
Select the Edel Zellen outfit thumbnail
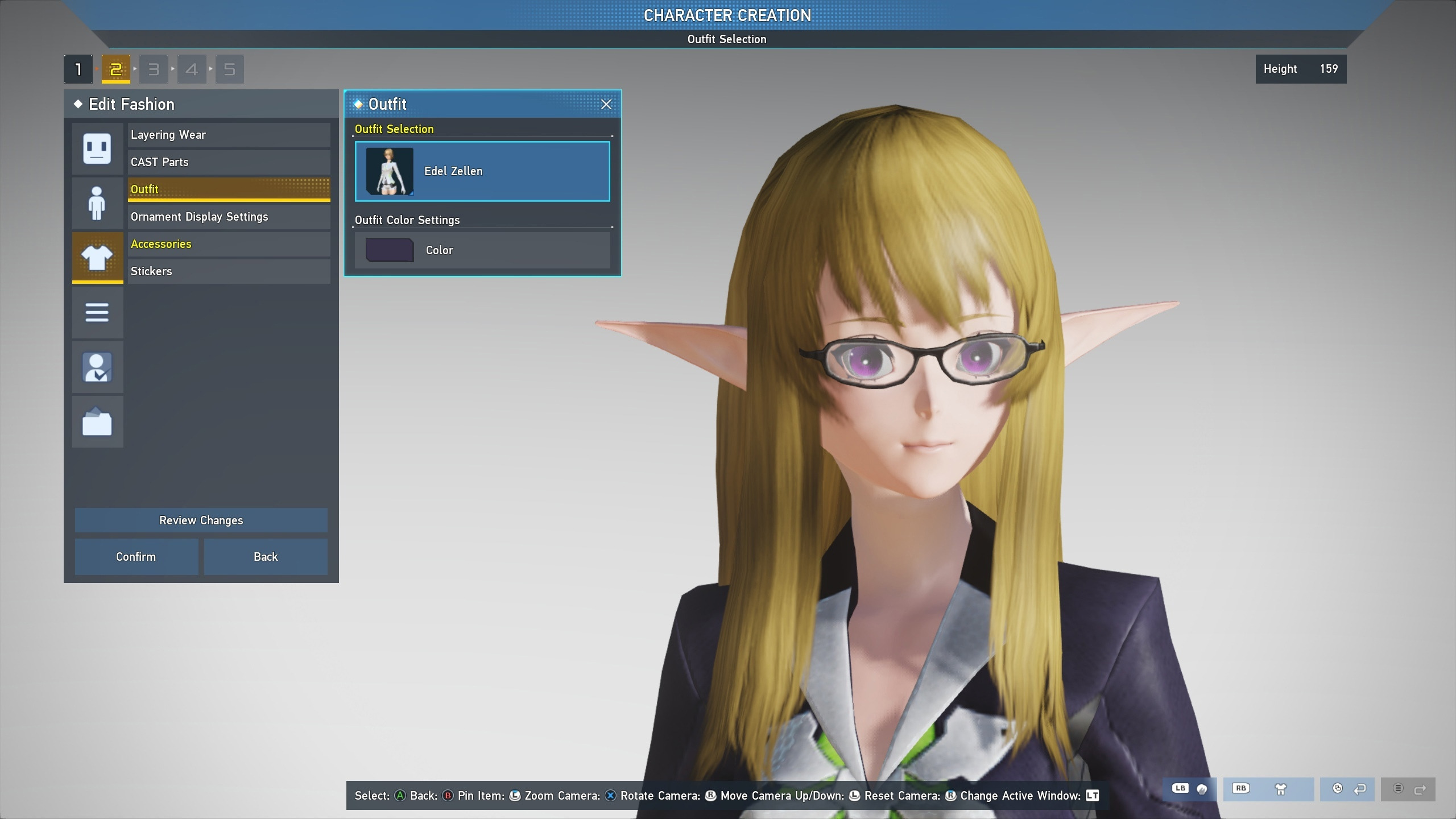(390, 171)
